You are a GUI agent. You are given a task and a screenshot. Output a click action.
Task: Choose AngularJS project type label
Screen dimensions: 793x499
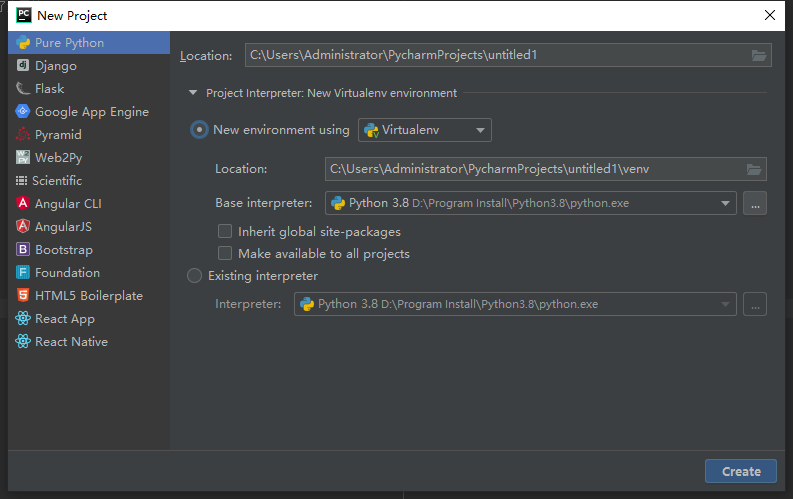[x=63, y=226]
